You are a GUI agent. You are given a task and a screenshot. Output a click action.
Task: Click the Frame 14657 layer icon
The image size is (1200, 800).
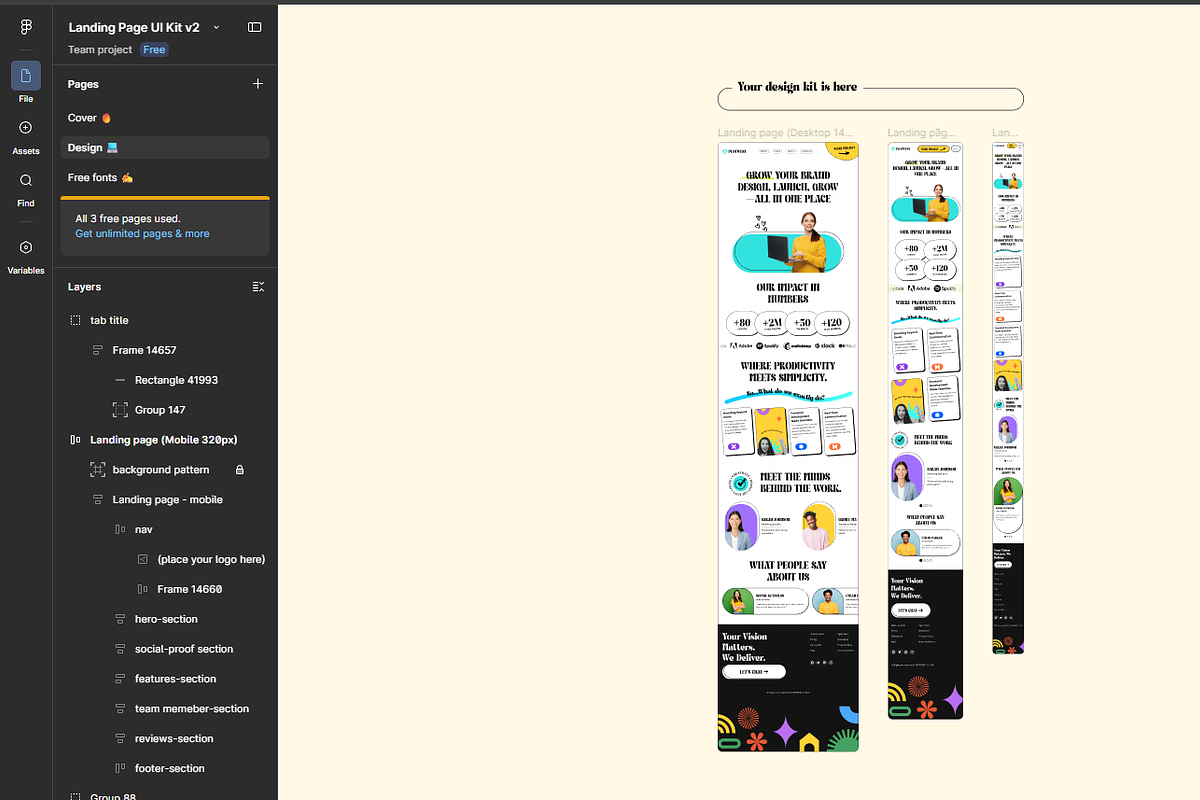[x=97, y=350]
